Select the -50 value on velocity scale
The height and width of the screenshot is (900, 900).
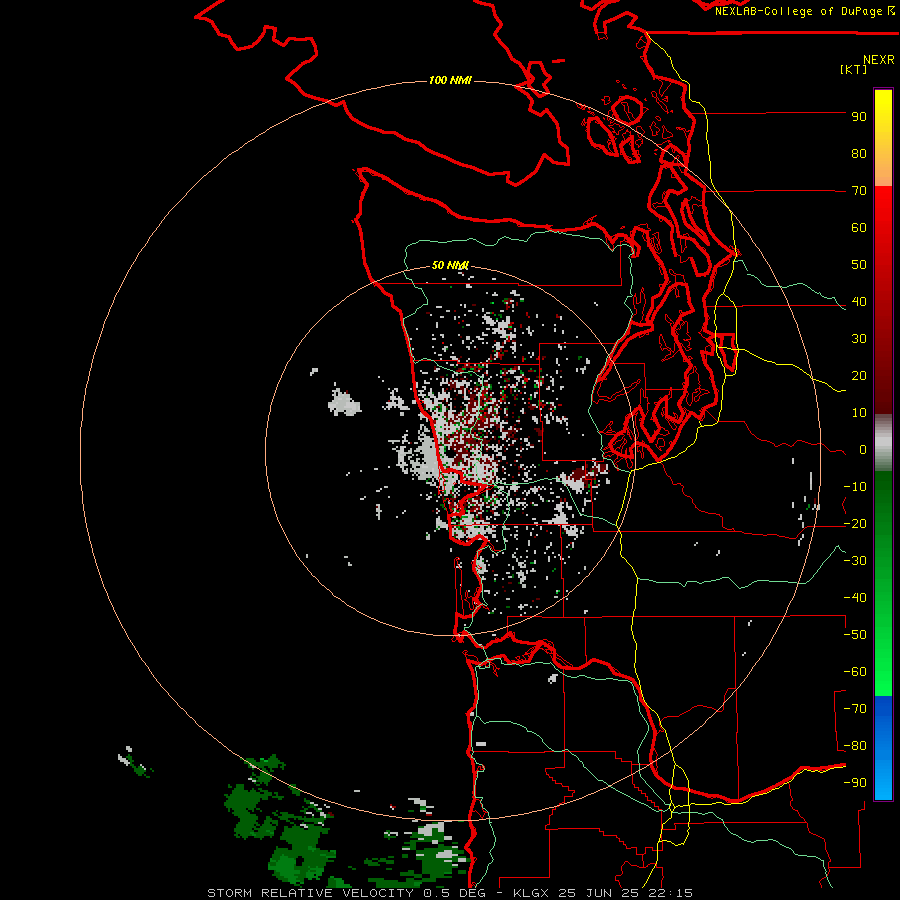[x=855, y=635]
